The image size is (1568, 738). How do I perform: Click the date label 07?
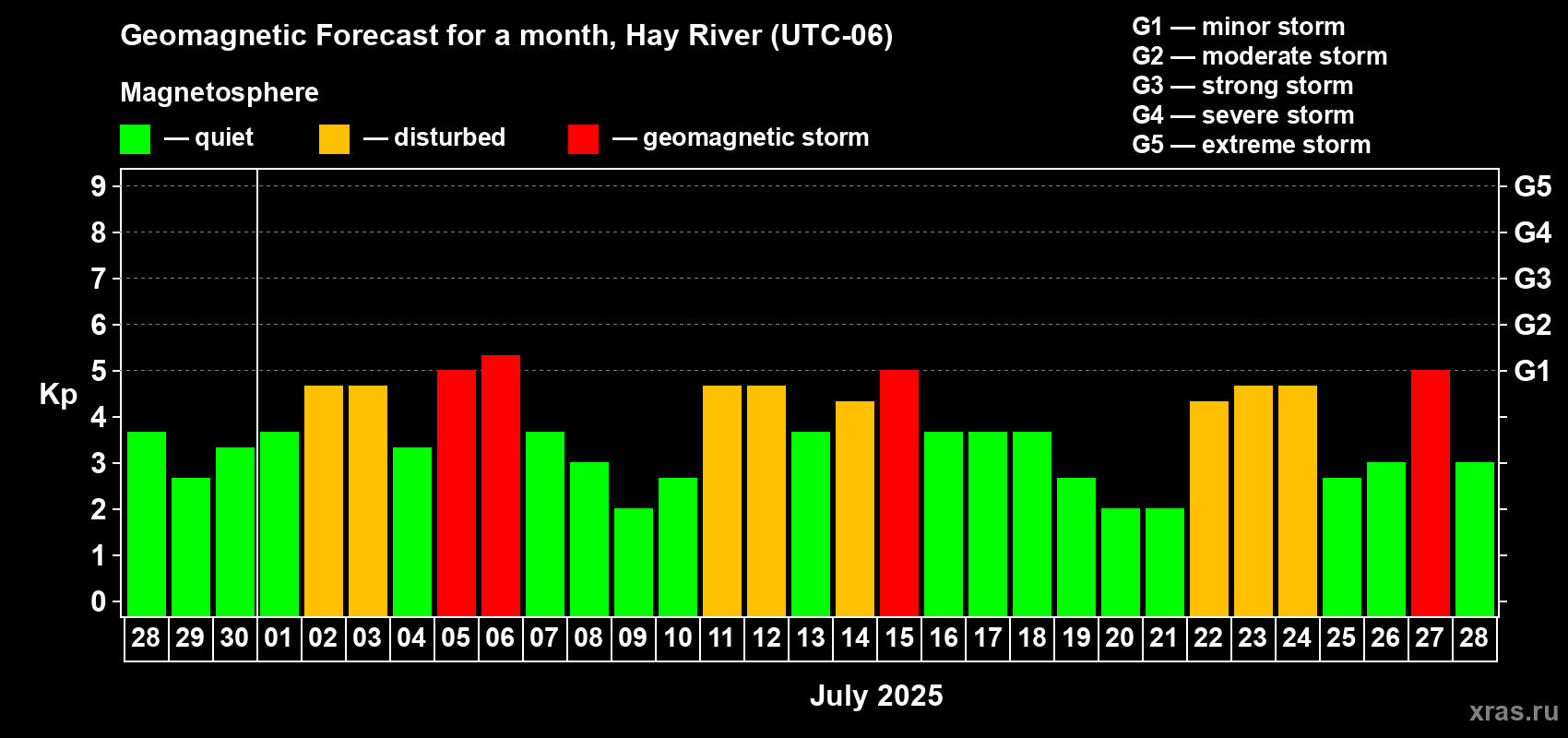click(544, 638)
